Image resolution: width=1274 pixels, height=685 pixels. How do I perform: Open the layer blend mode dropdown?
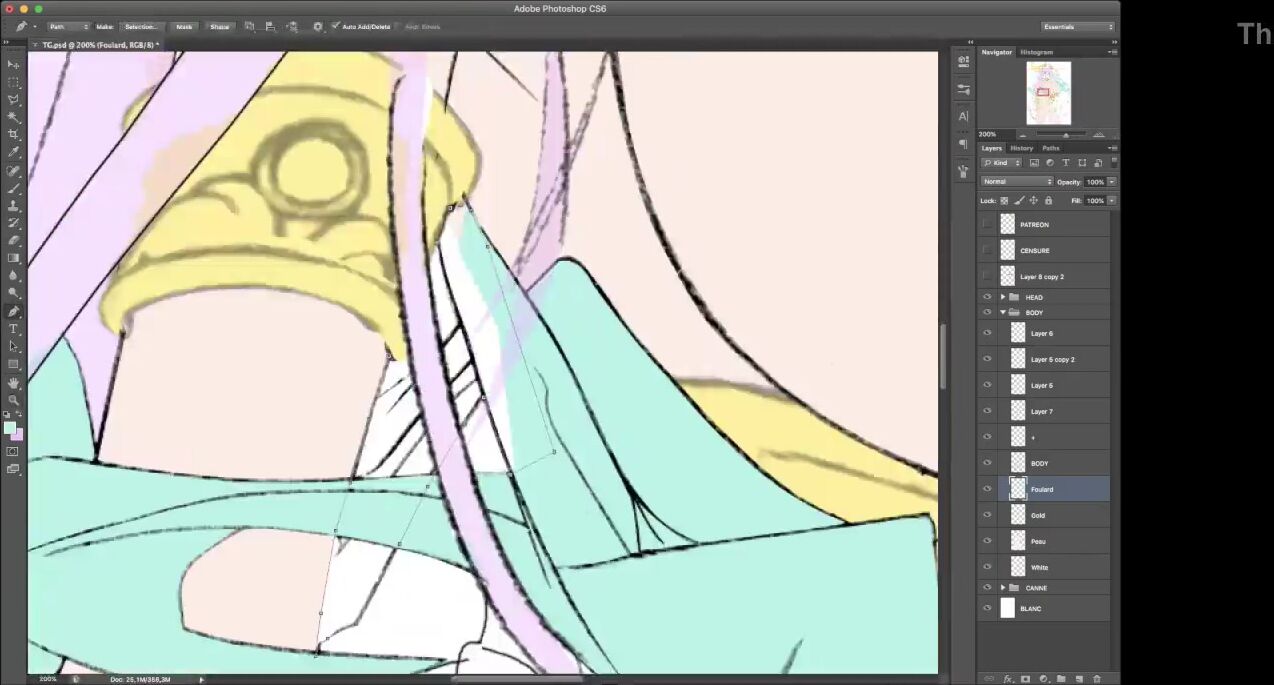click(x=1016, y=182)
